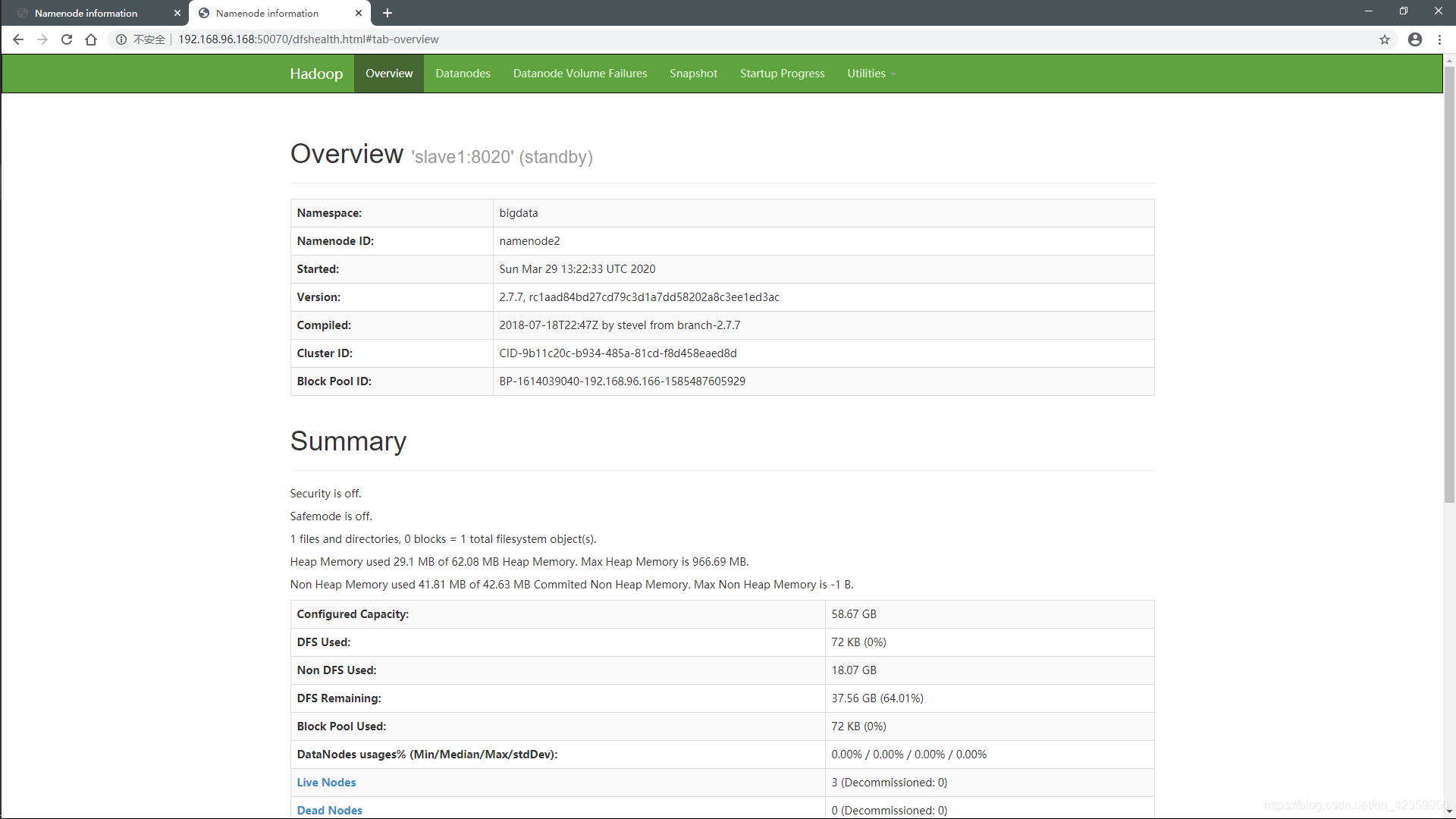Restore down the browser window
1456x819 pixels.
(1404, 11)
